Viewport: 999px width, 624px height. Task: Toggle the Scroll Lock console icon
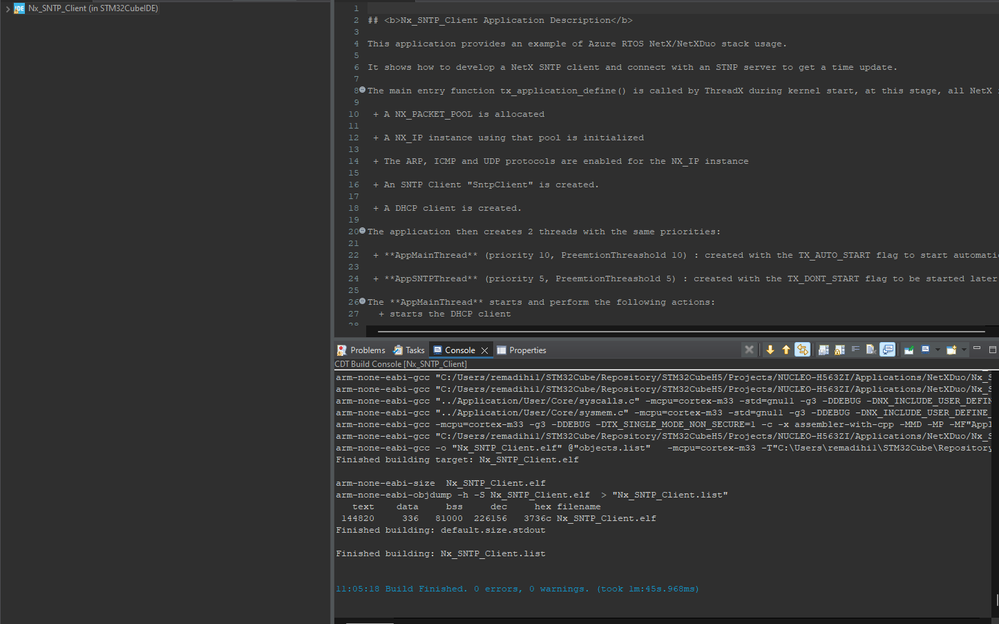(840, 349)
